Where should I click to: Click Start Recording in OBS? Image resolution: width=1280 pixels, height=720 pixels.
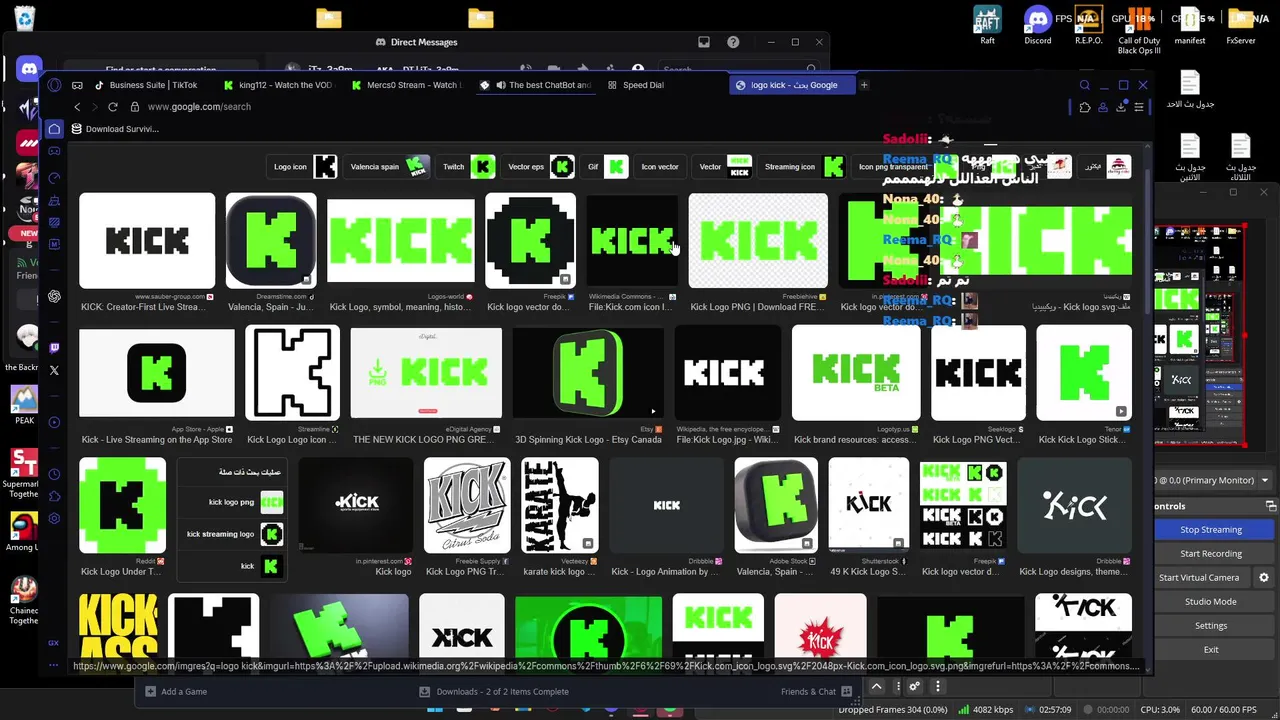pos(1211,554)
